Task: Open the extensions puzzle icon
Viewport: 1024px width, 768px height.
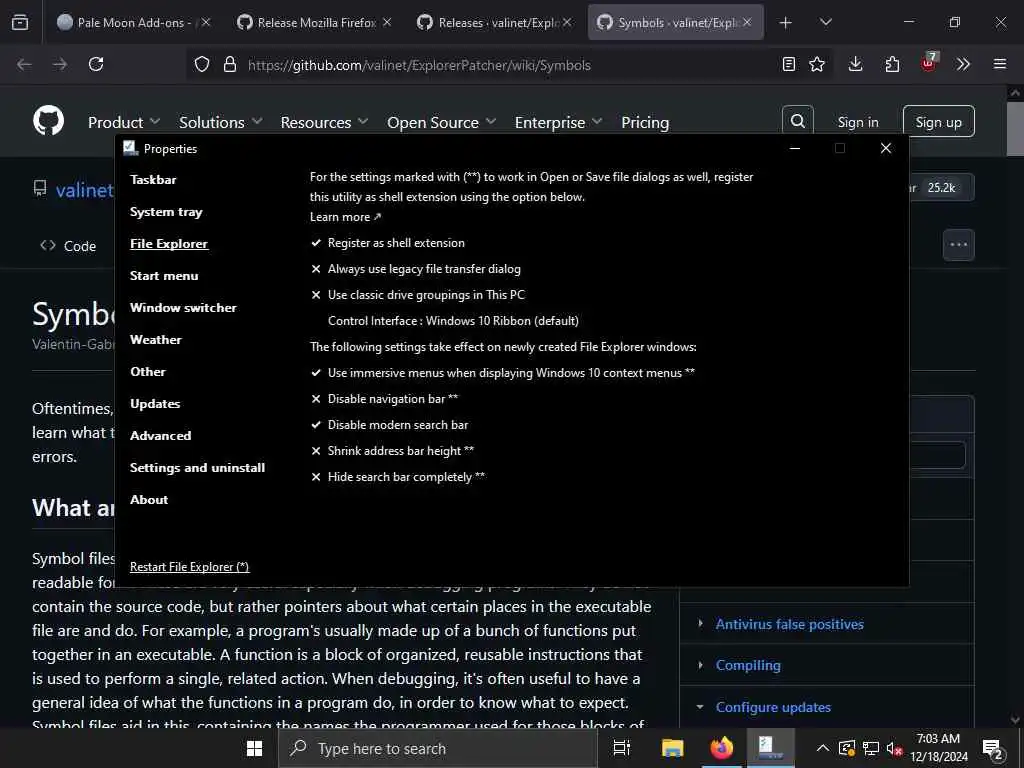Action: click(892, 64)
